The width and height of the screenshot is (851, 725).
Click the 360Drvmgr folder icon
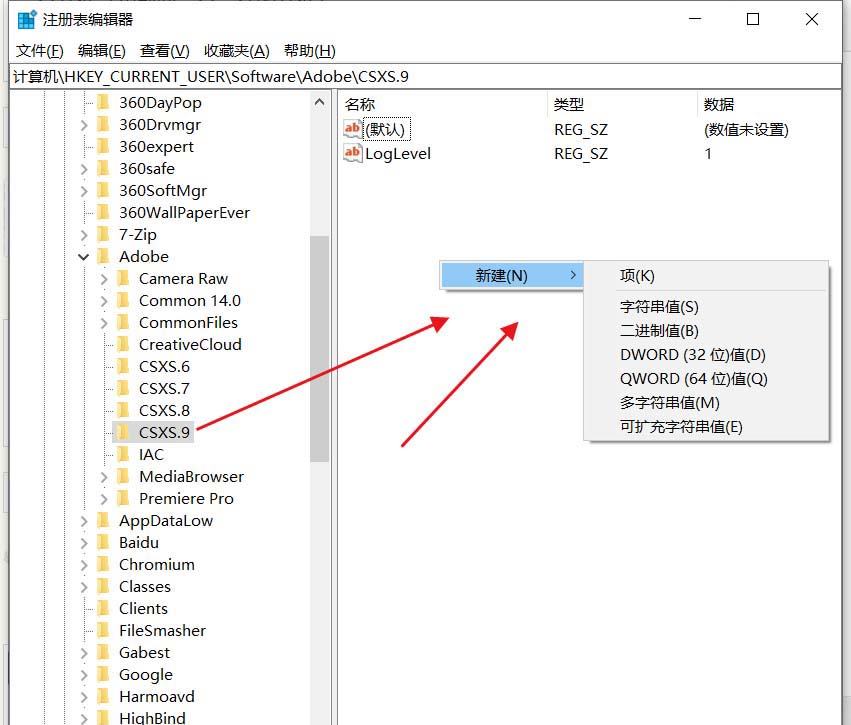click(x=103, y=124)
